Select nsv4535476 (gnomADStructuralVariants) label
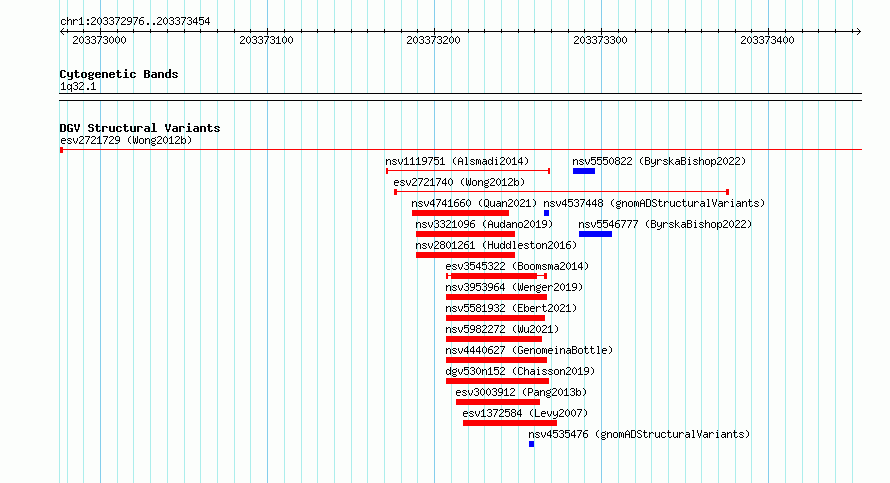Viewport: 890px width, 483px height. tap(639, 434)
